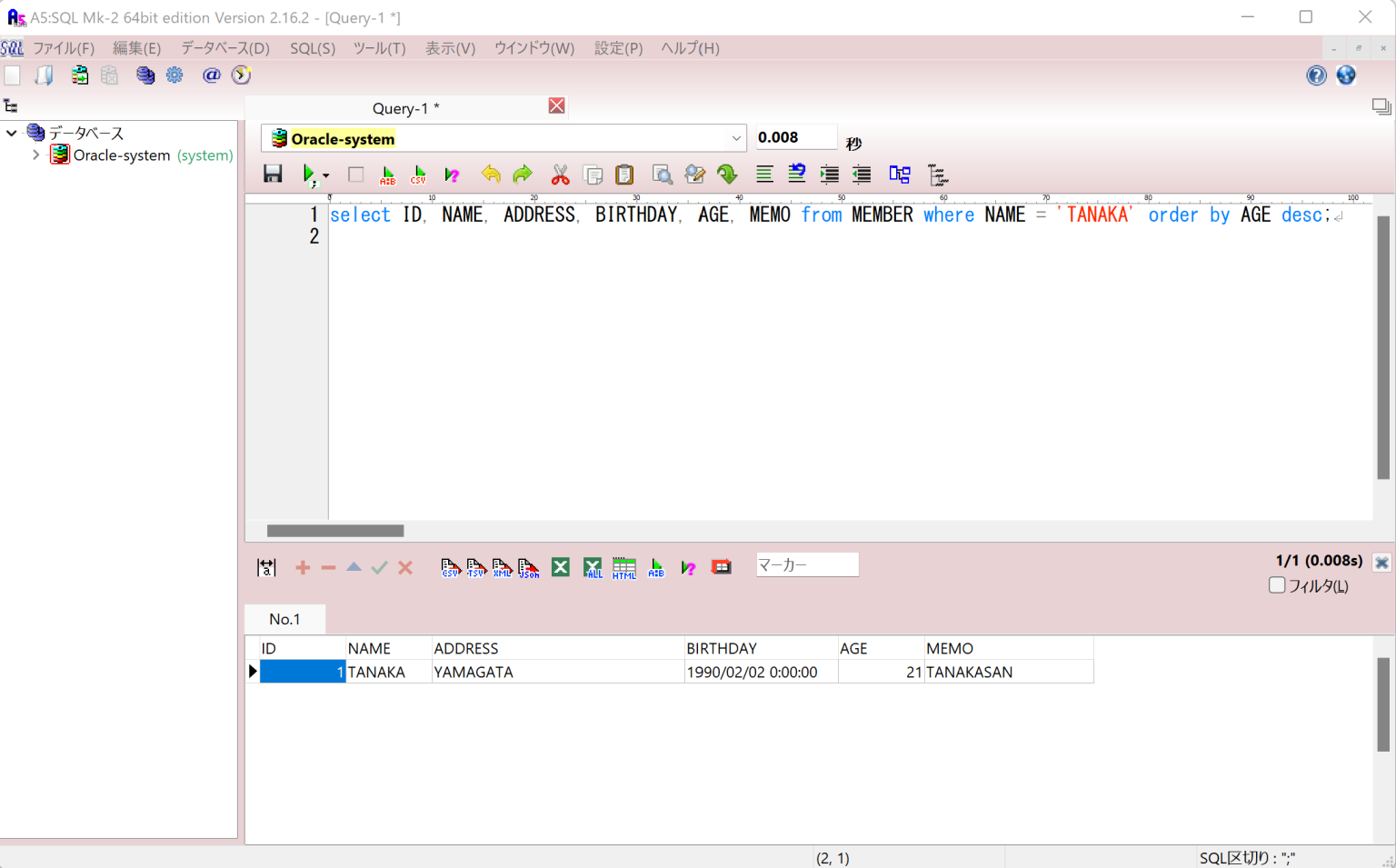This screenshot has width=1396, height=868.
Task: Enable the フィルタ(L) checkbox
Action: click(1277, 585)
